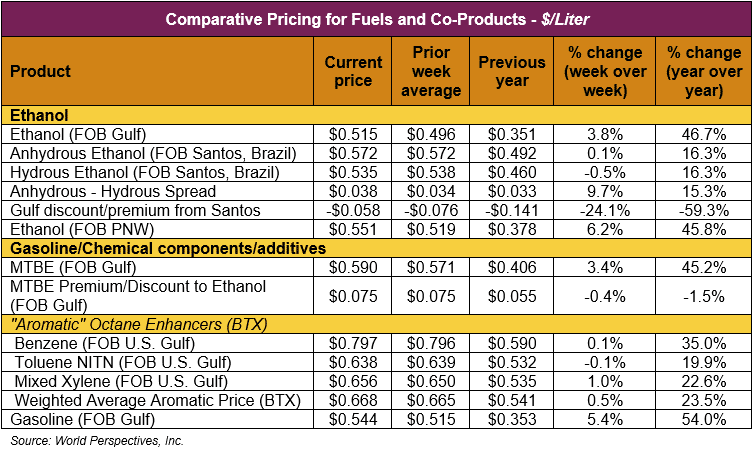753x450 pixels.
Task: Click the Source: World Perspectives, Inc. footnote
Action: (x=97, y=439)
